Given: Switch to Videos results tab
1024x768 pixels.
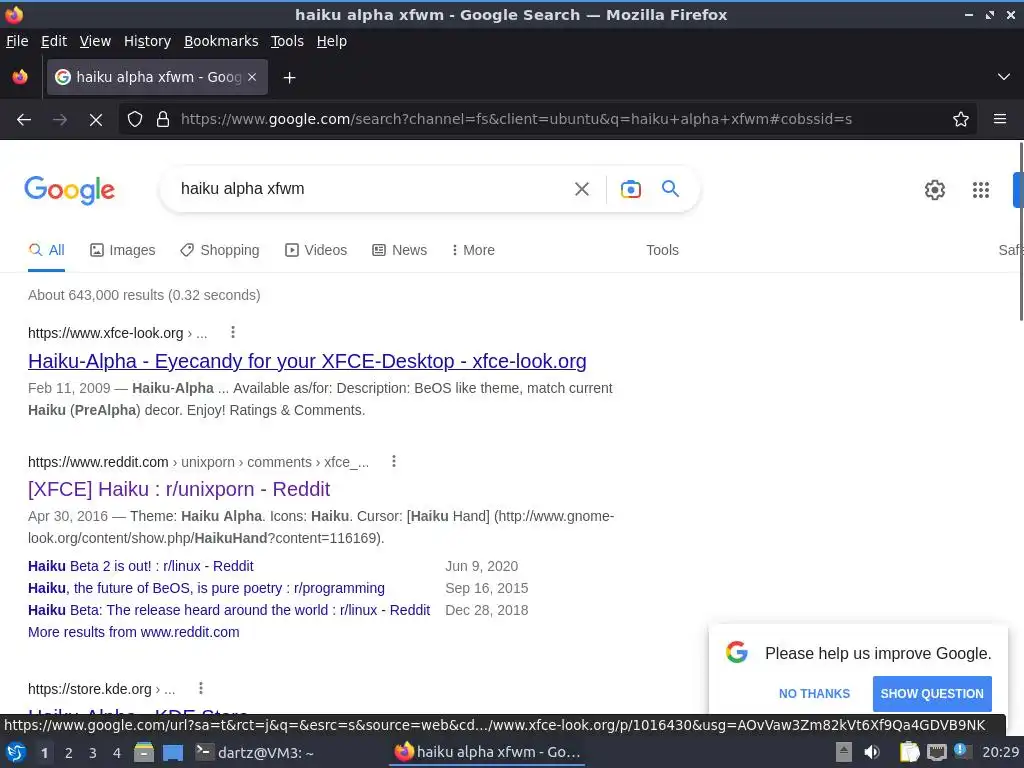Looking at the screenshot, I should pos(316,250).
